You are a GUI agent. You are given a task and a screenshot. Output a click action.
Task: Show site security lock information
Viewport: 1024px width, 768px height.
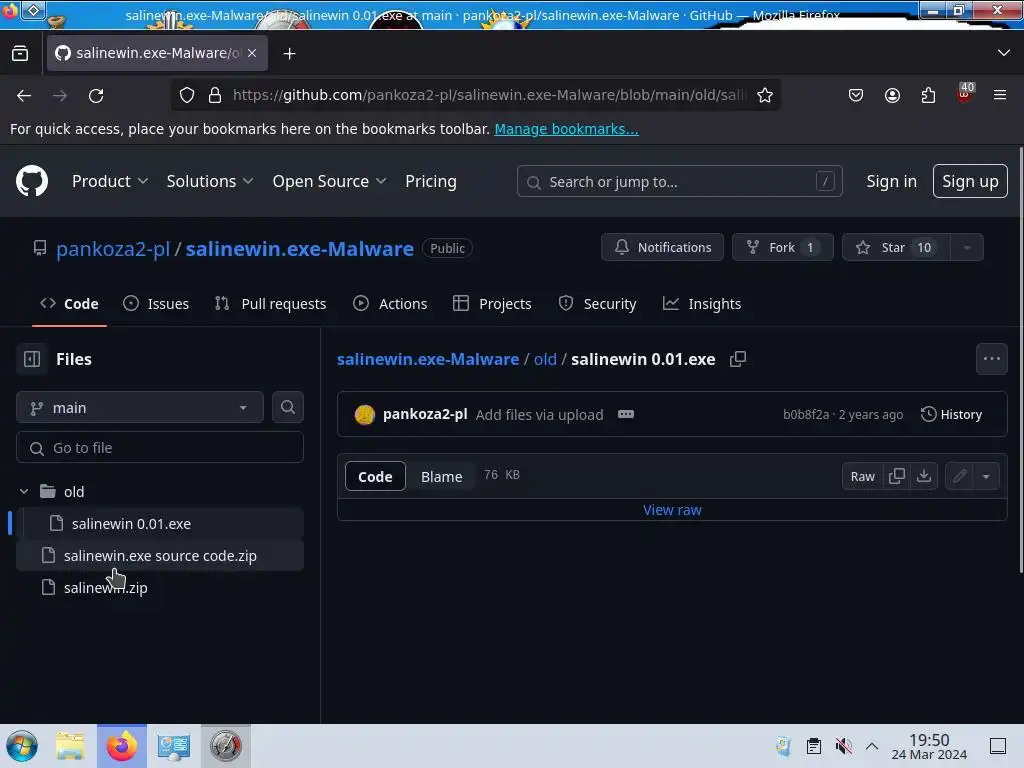215,95
